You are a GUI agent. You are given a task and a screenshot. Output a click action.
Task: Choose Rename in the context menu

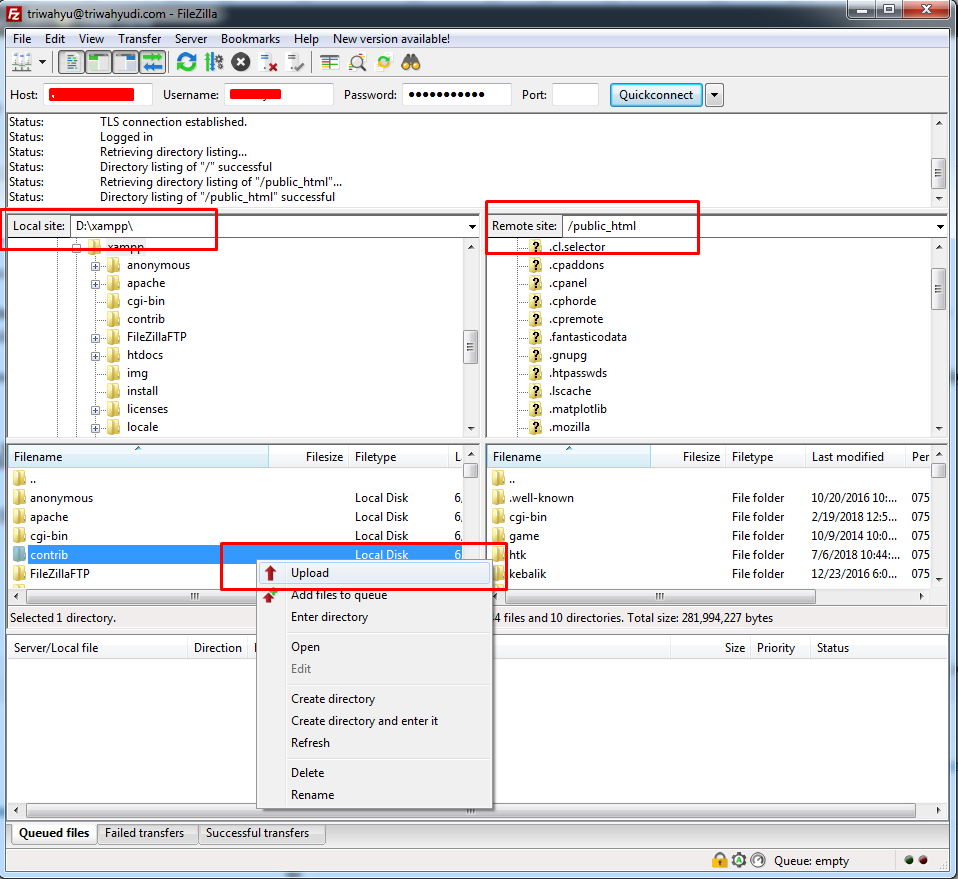(375, 795)
